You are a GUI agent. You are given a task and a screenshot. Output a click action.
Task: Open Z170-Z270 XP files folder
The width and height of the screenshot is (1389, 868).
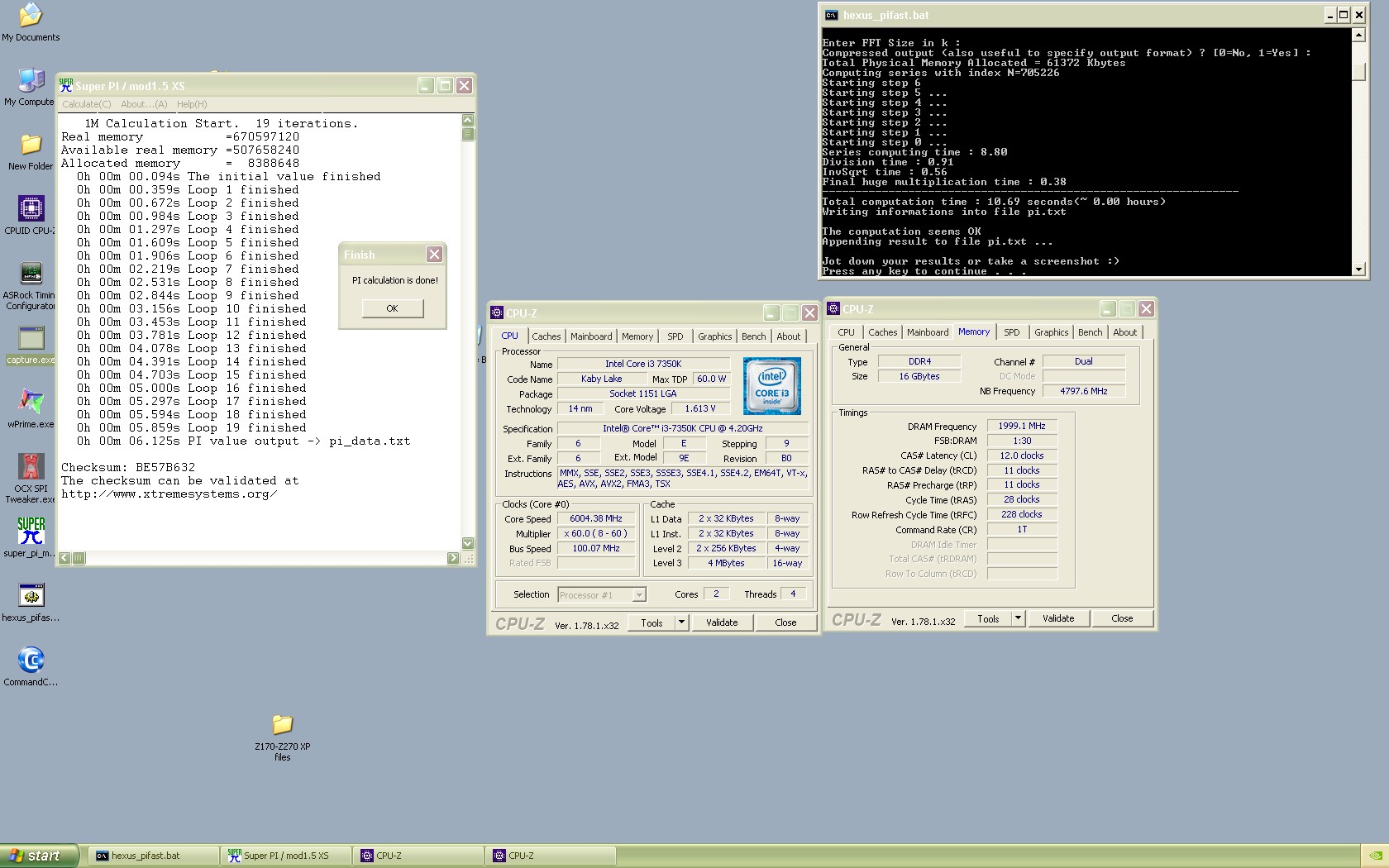282,724
